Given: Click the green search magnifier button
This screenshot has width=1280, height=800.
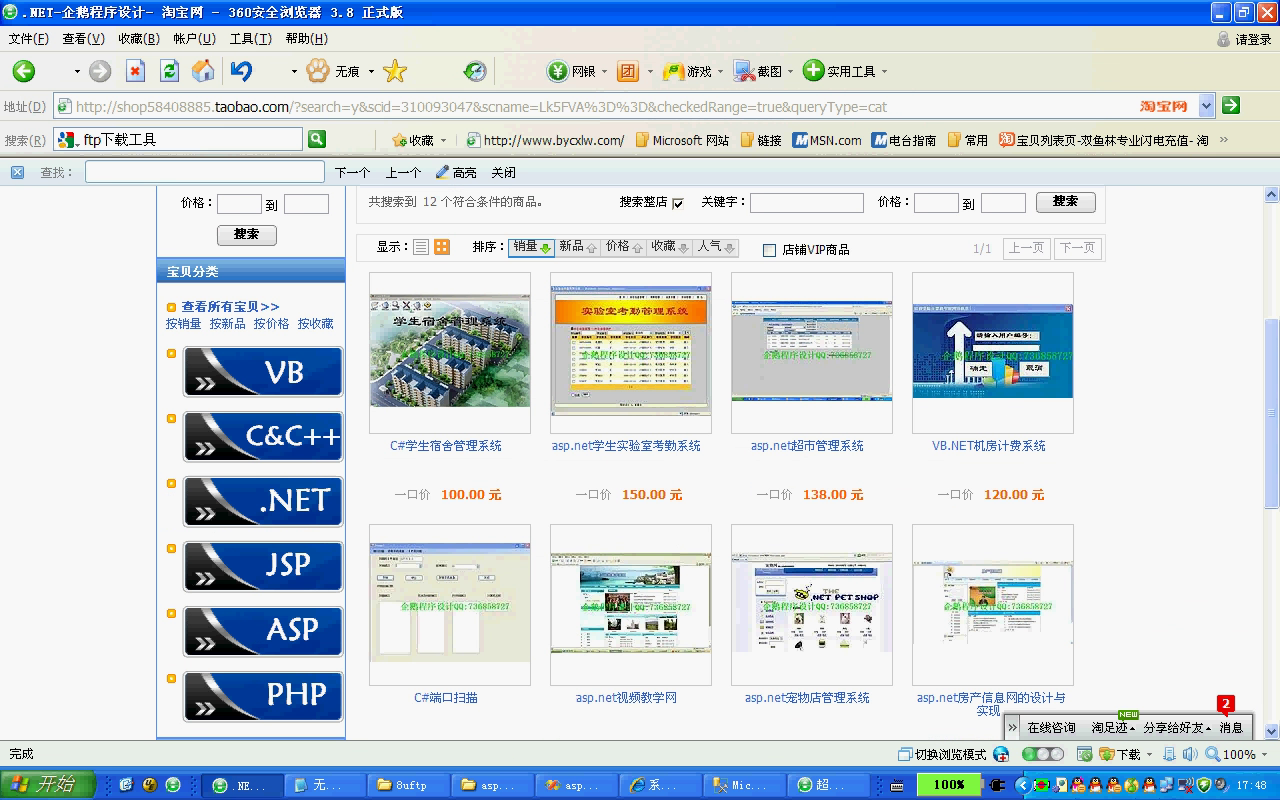Looking at the screenshot, I should coord(317,139).
